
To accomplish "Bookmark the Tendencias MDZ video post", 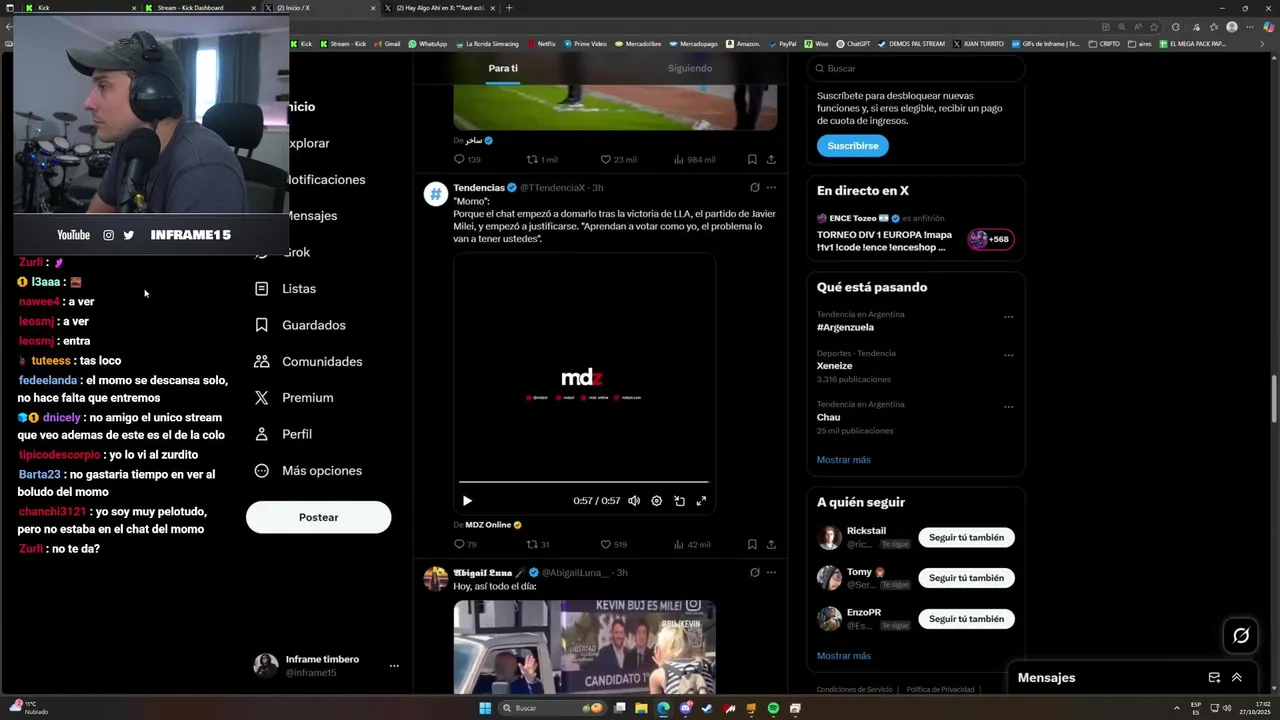I will pyautogui.click(x=752, y=545).
